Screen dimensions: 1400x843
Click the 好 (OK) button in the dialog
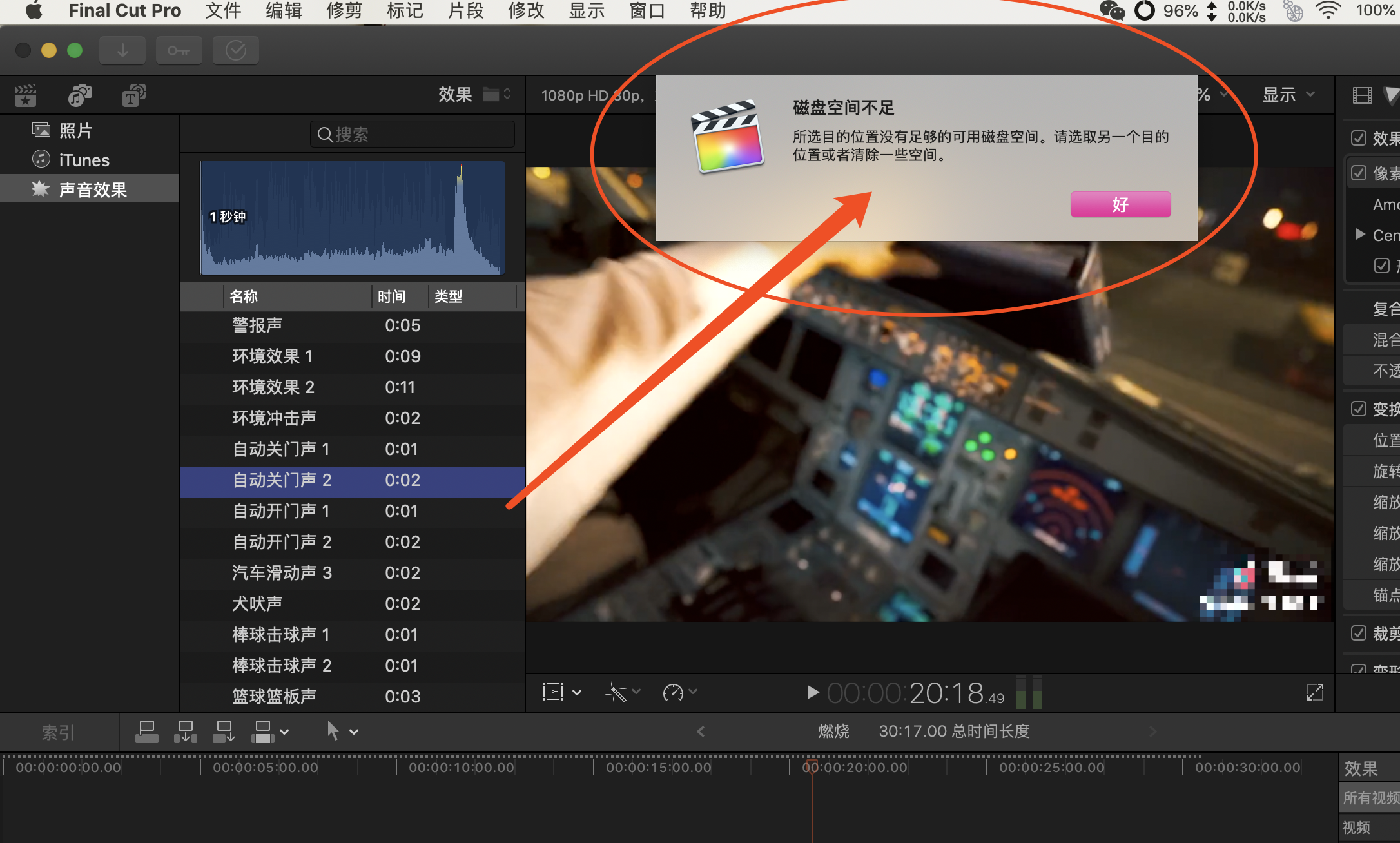[x=1120, y=204]
